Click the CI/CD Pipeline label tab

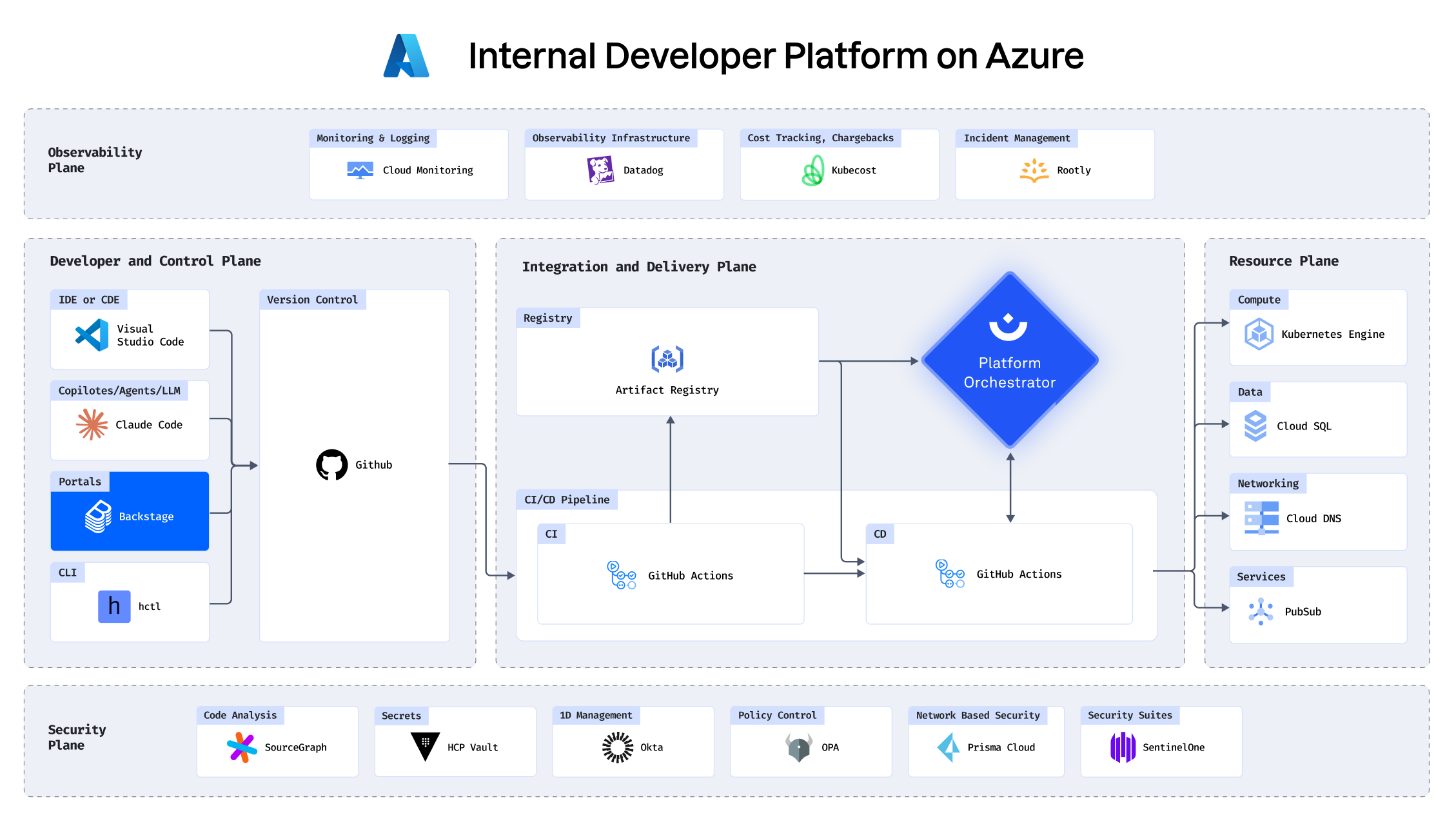[566, 500]
